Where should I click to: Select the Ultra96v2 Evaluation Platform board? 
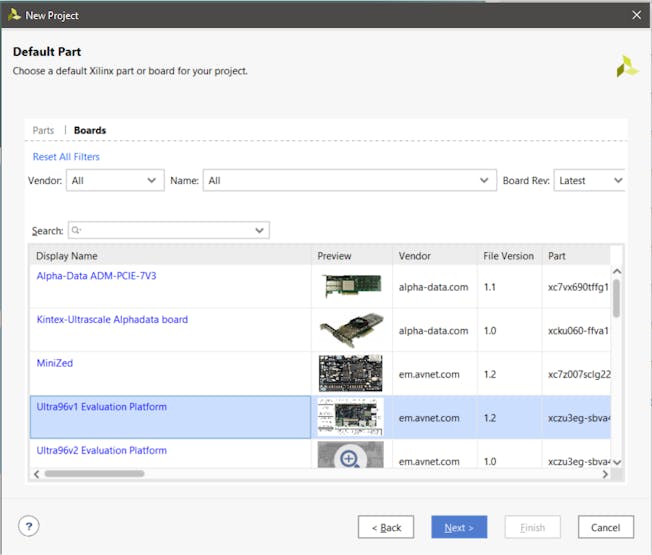click(101, 450)
